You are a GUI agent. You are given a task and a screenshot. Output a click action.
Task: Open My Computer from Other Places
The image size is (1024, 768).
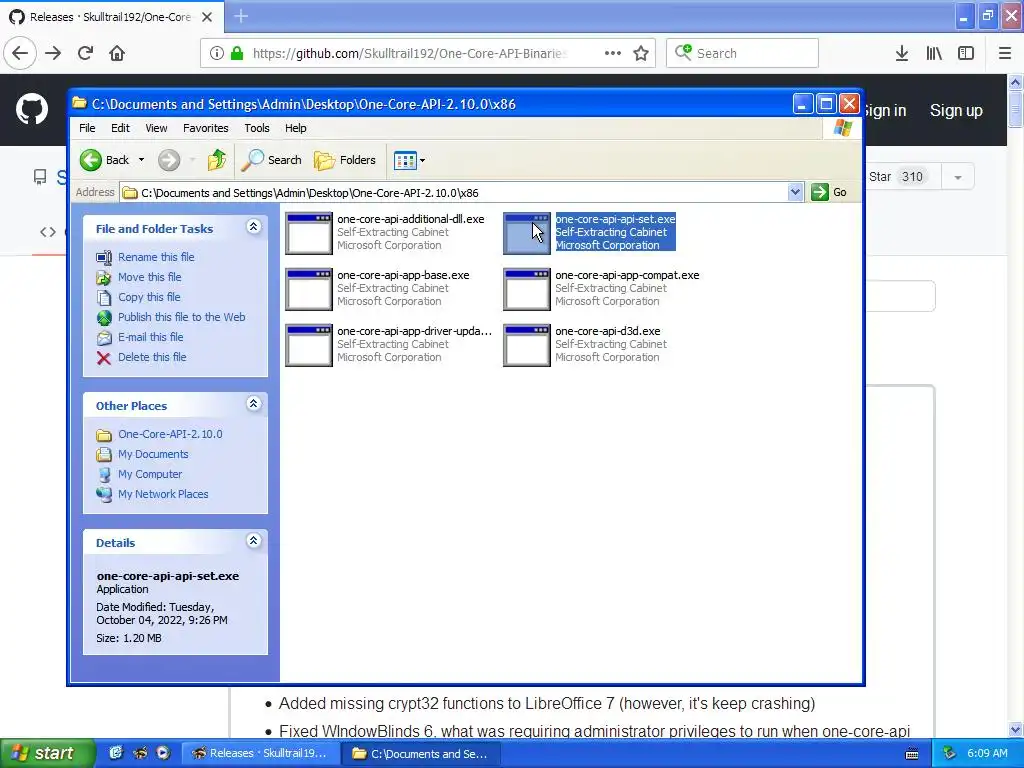click(x=150, y=475)
